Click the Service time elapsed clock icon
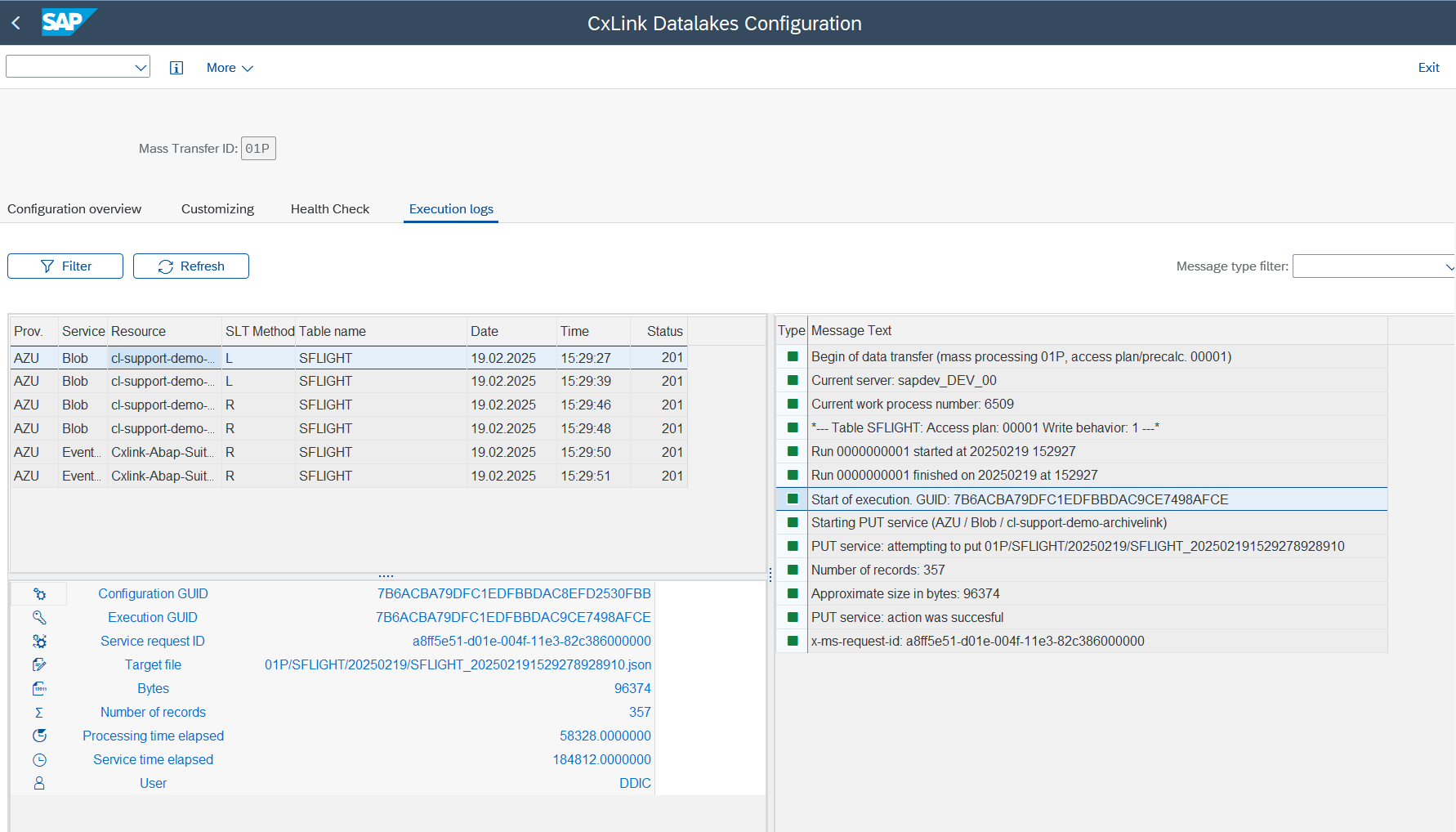The height and width of the screenshot is (832, 1456). [x=39, y=760]
